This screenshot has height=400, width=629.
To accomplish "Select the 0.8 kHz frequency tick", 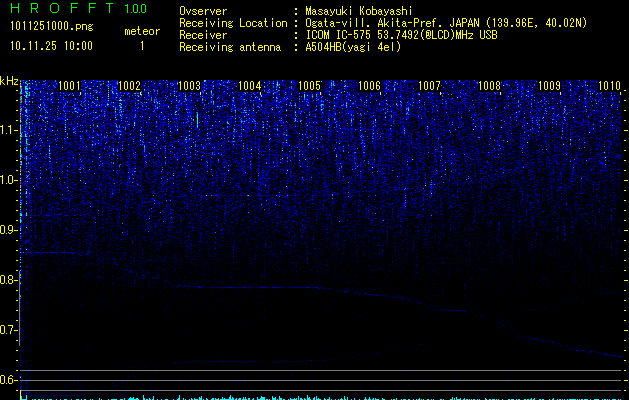I will point(9,280).
